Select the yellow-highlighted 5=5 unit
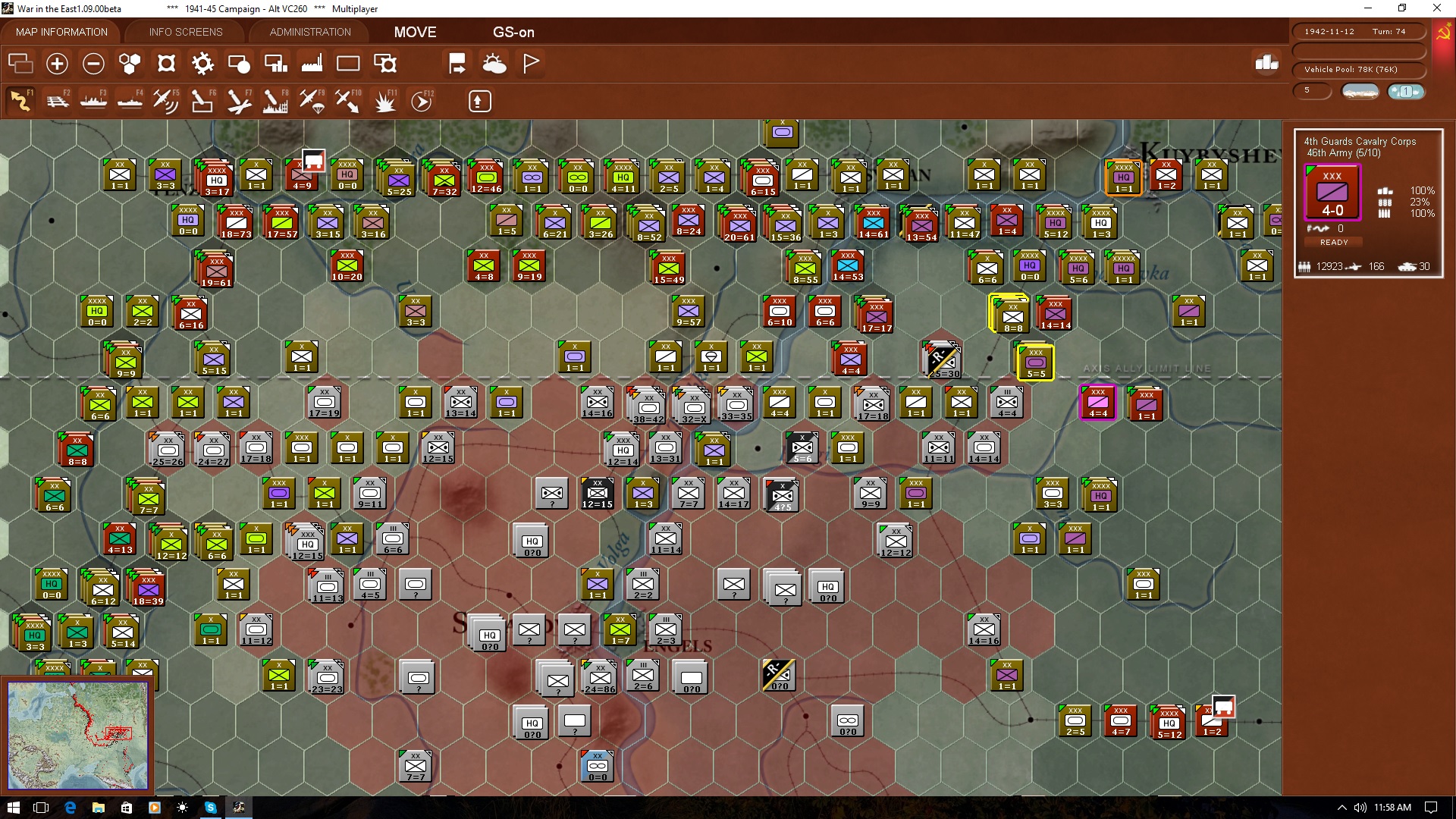Screen dimensions: 1456x819 pos(1035,362)
